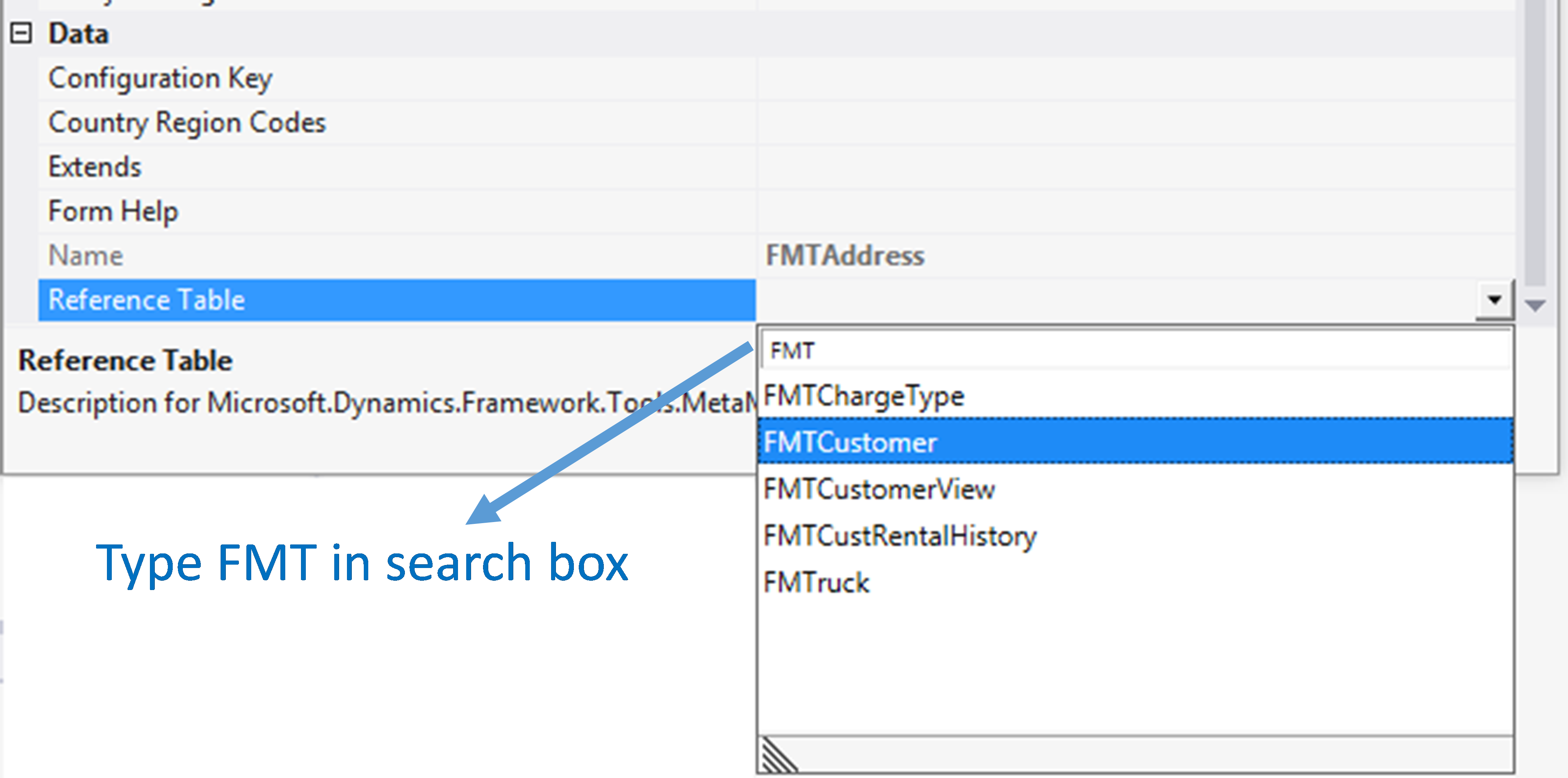The height and width of the screenshot is (778, 1568).
Task: Choose FMTCustomer in dropdown list
Action: pyautogui.click(x=850, y=442)
